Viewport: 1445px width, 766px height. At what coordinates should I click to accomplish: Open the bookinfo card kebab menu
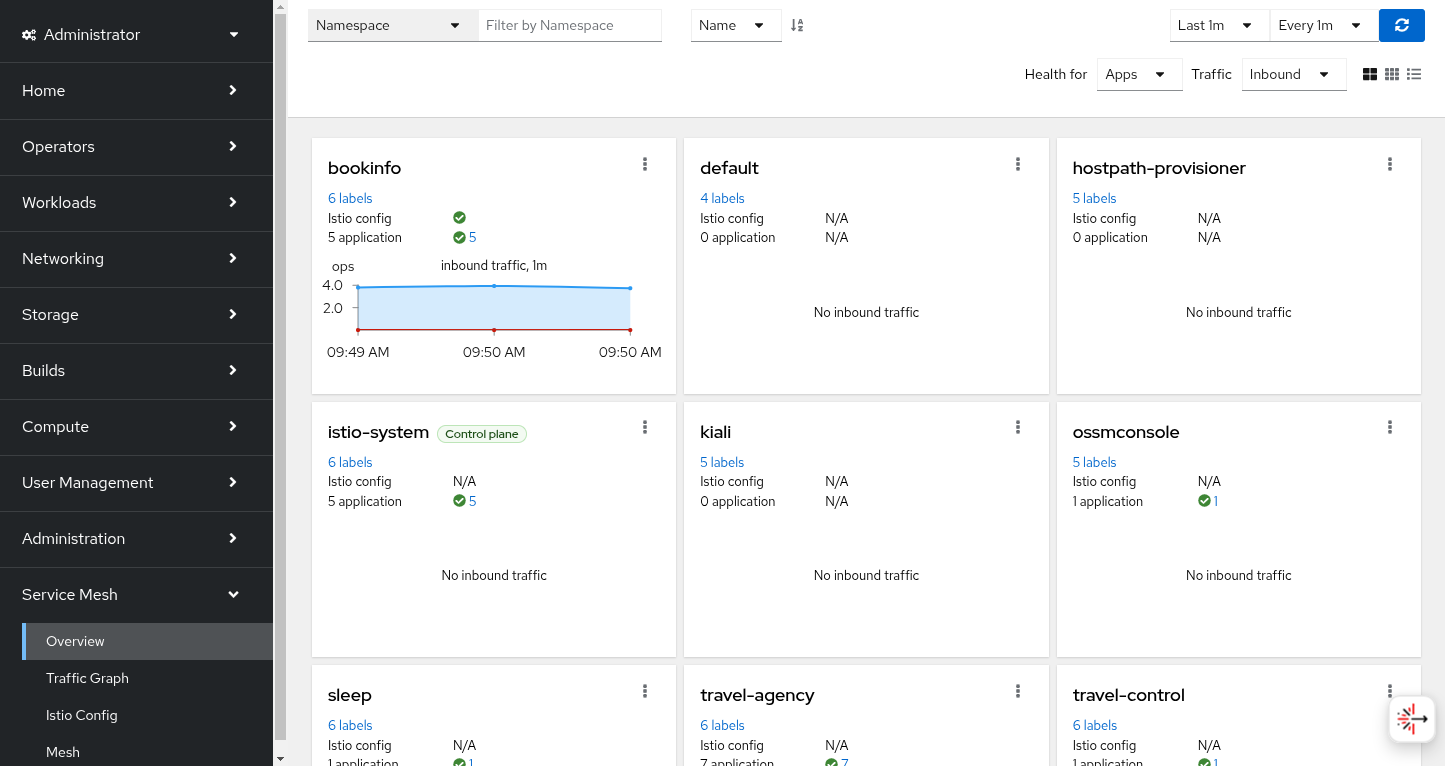click(x=645, y=165)
